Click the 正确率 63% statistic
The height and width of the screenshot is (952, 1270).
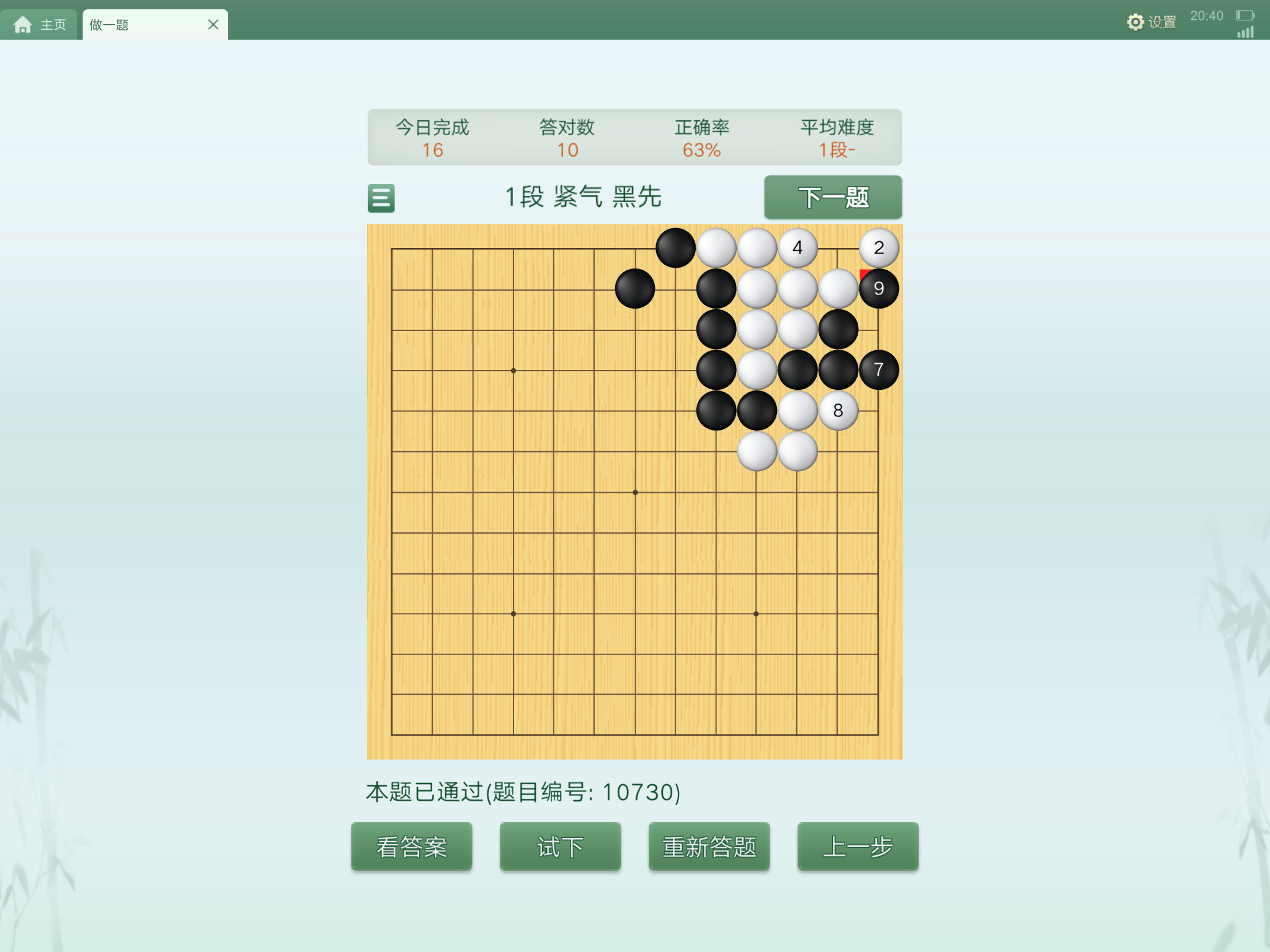[701, 138]
